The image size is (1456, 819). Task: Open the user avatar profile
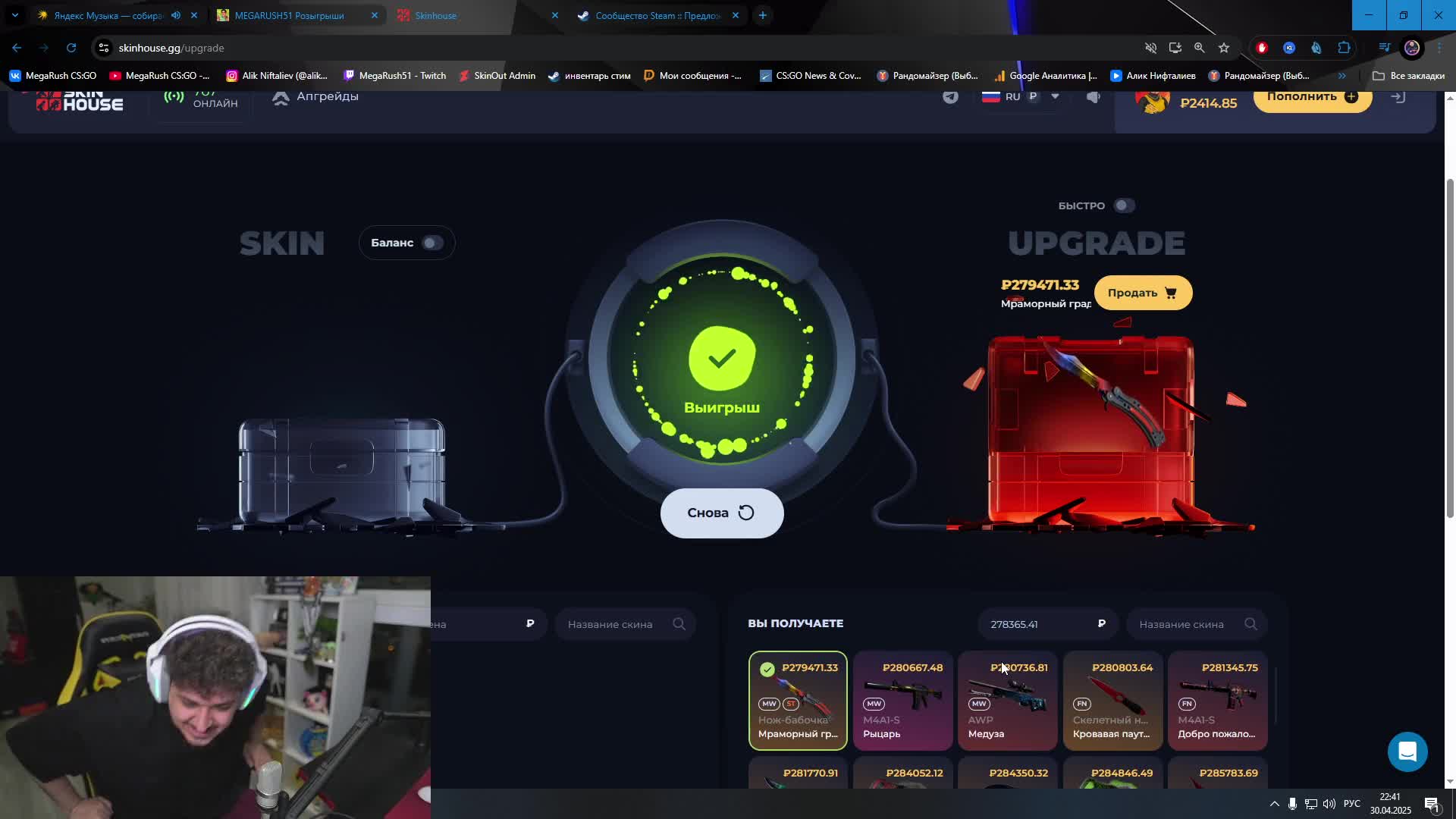[1152, 99]
